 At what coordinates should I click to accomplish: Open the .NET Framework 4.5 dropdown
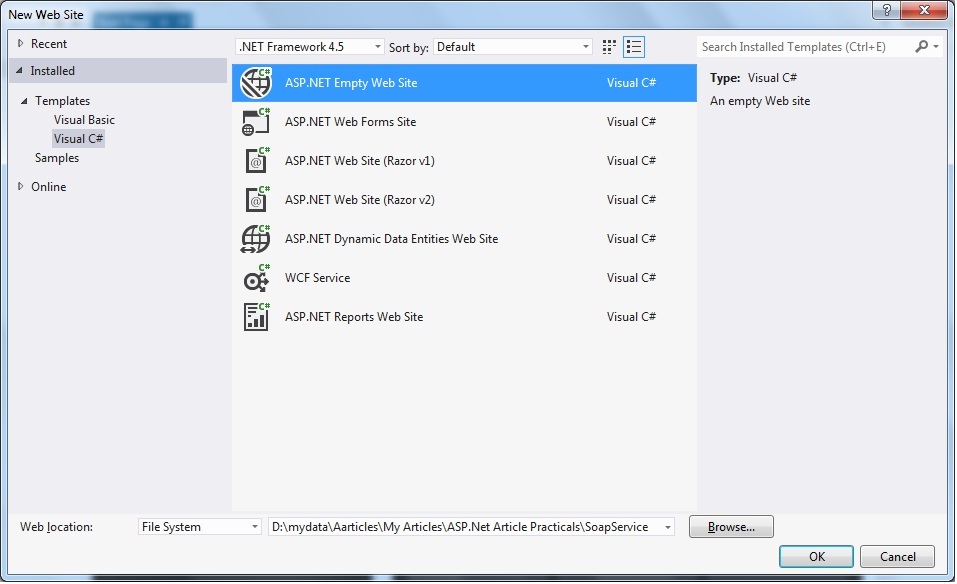(309, 47)
